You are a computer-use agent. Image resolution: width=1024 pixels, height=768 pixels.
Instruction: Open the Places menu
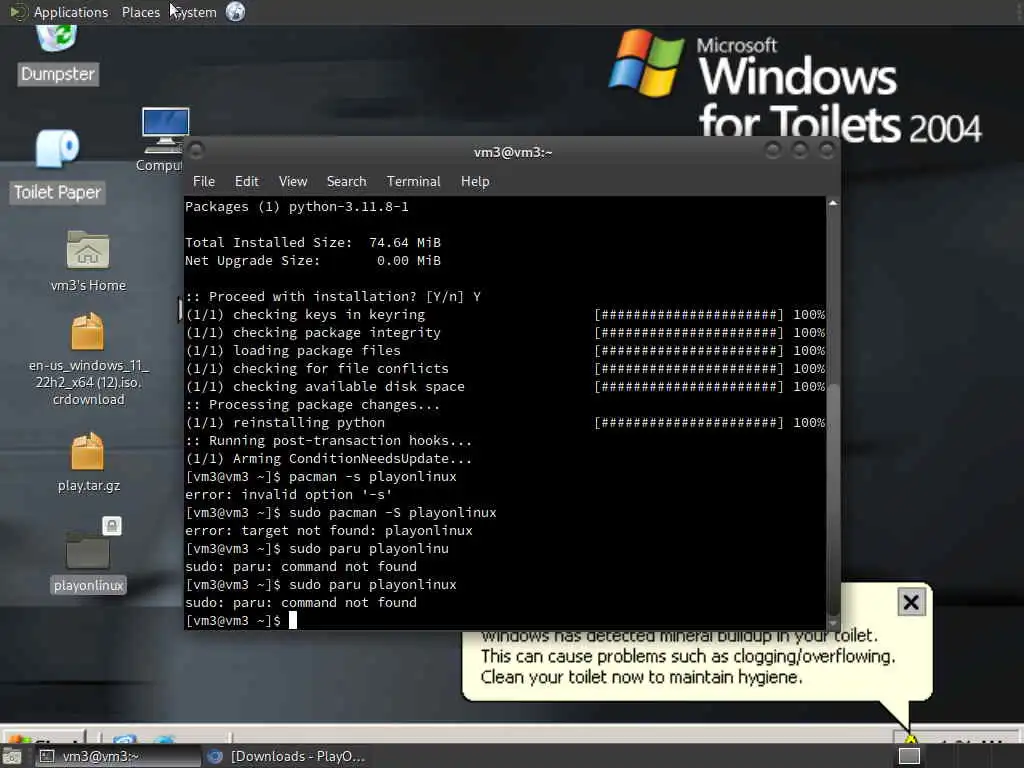[x=140, y=12]
